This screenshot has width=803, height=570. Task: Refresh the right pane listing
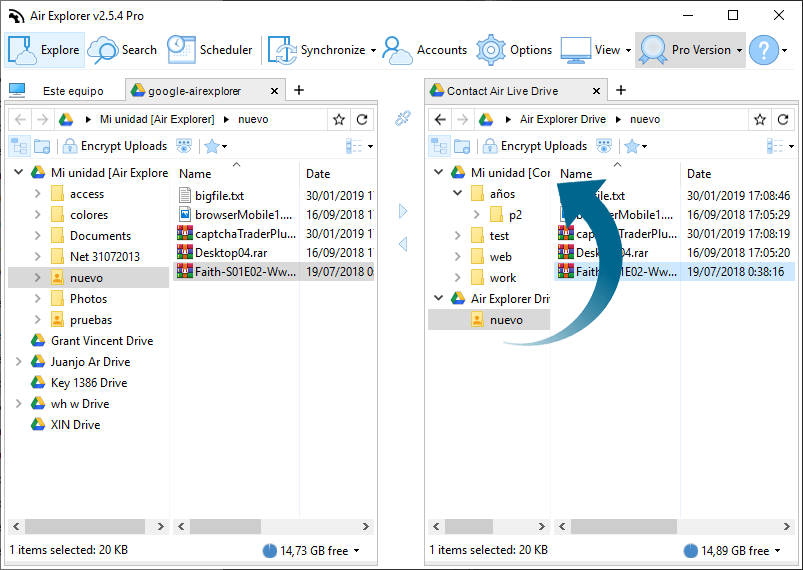point(783,119)
